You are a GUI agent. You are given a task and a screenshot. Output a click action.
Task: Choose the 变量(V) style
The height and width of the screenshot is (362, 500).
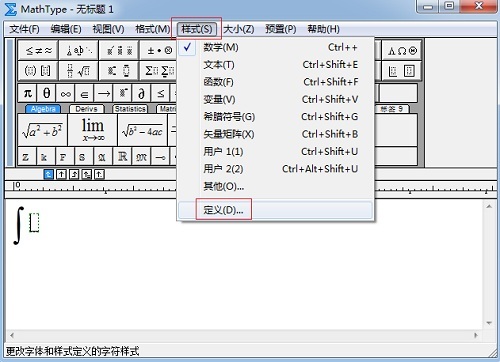click(x=275, y=99)
